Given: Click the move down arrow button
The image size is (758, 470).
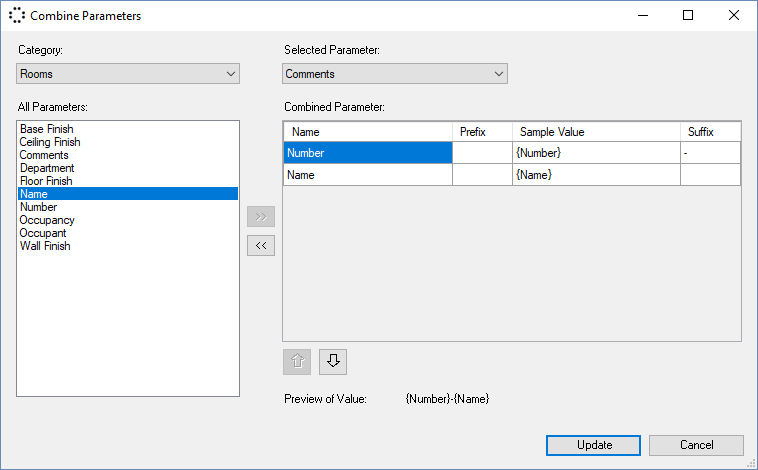Looking at the screenshot, I should click(333, 362).
